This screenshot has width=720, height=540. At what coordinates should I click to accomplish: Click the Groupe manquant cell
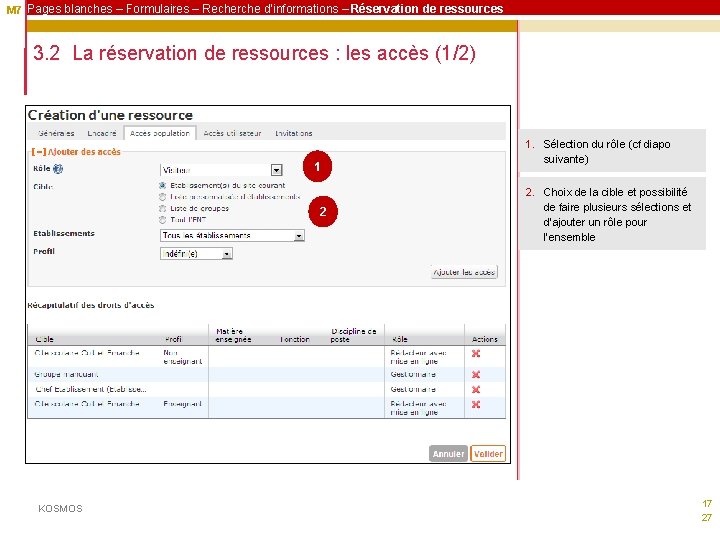tap(66, 375)
